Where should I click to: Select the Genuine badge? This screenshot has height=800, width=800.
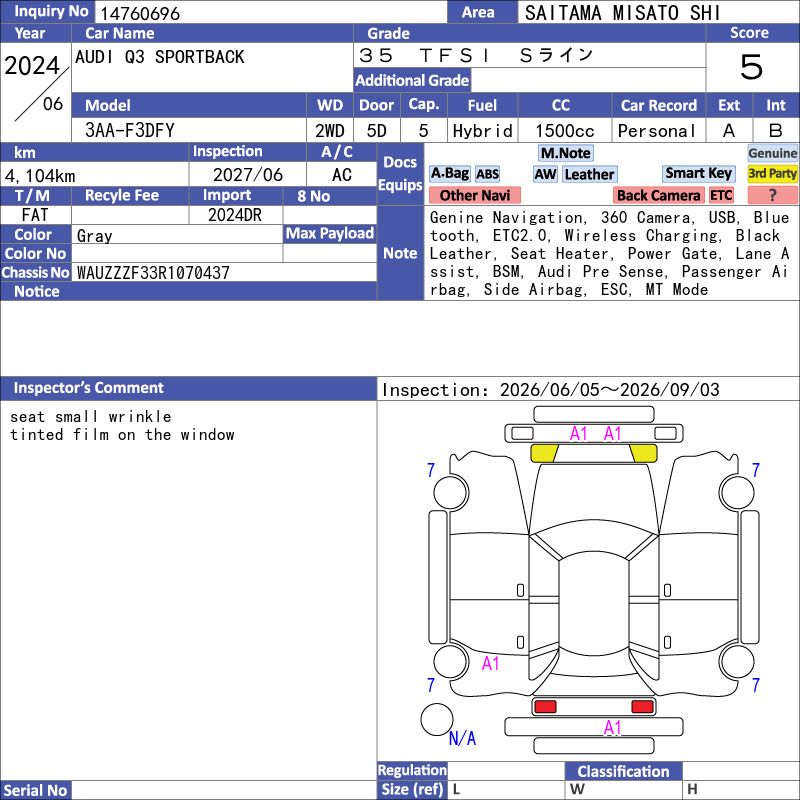click(x=772, y=153)
